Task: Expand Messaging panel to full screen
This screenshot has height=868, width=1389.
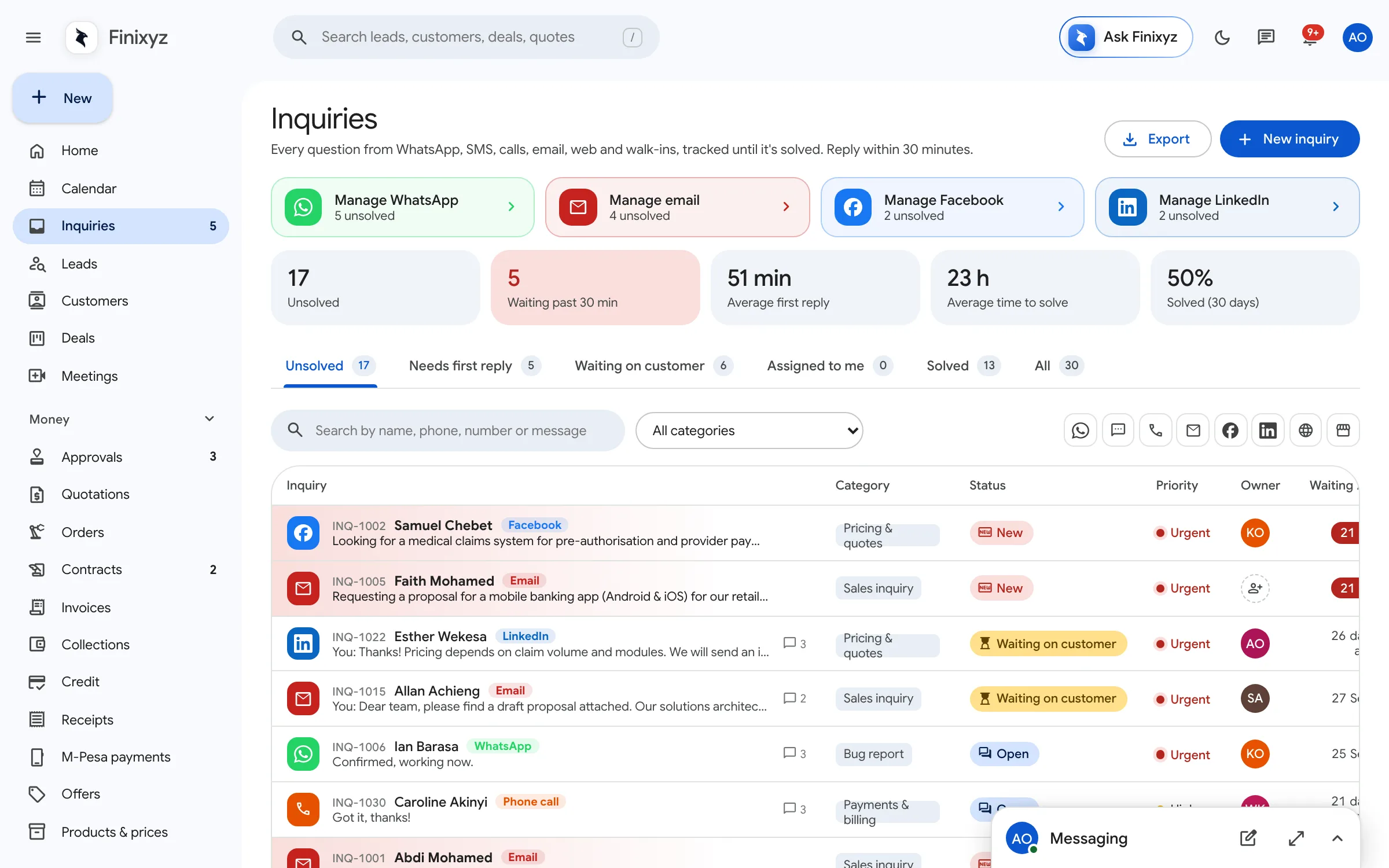Action: tap(1296, 838)
